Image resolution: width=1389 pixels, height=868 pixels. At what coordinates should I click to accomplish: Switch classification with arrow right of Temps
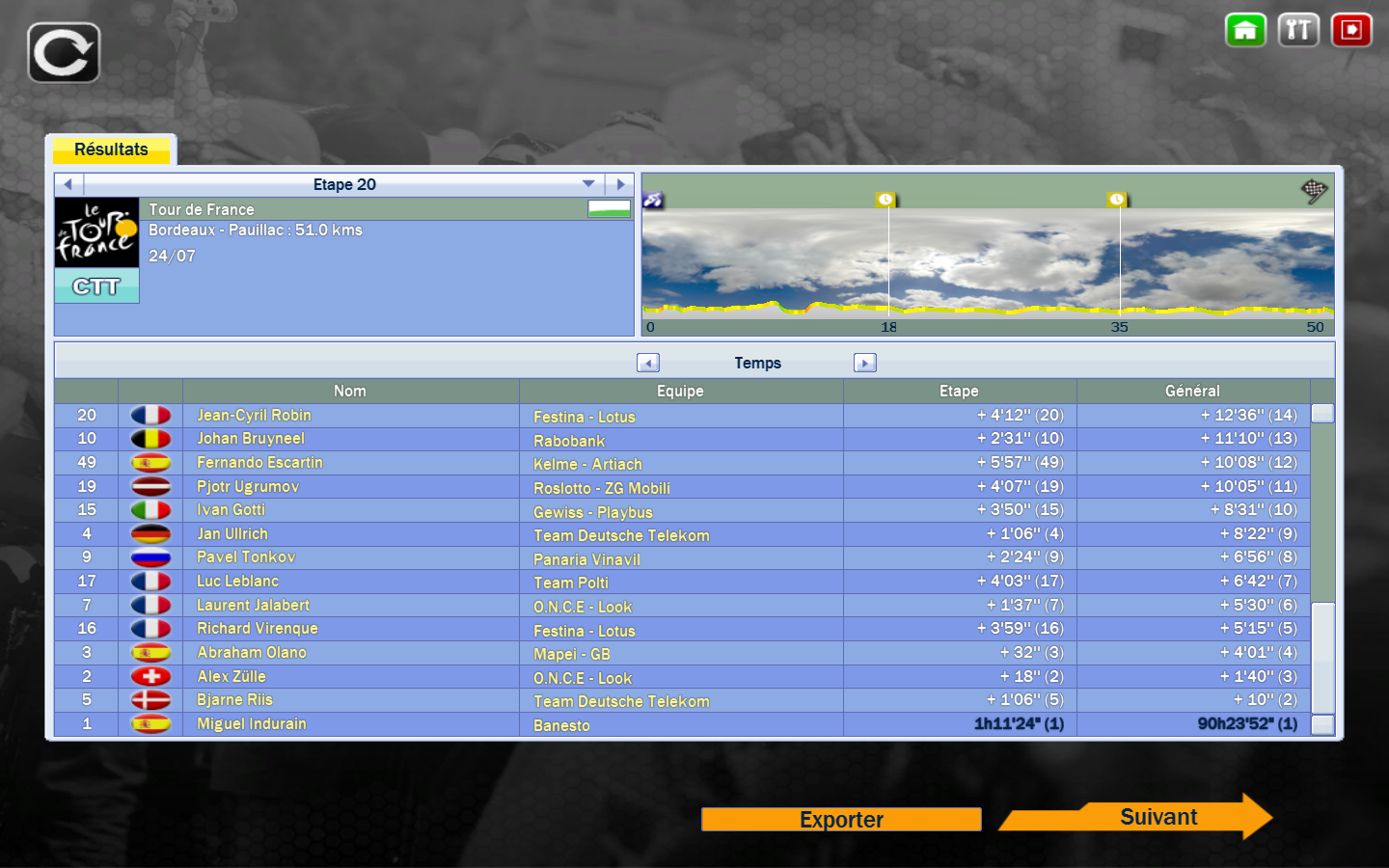(x=864, y=363)
